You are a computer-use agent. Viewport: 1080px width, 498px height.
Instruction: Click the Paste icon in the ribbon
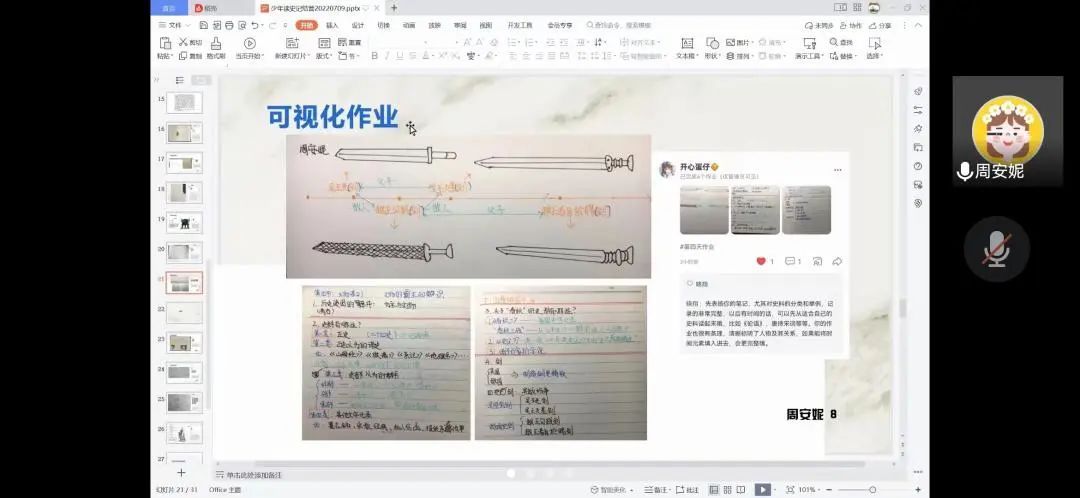coord(165,43)
